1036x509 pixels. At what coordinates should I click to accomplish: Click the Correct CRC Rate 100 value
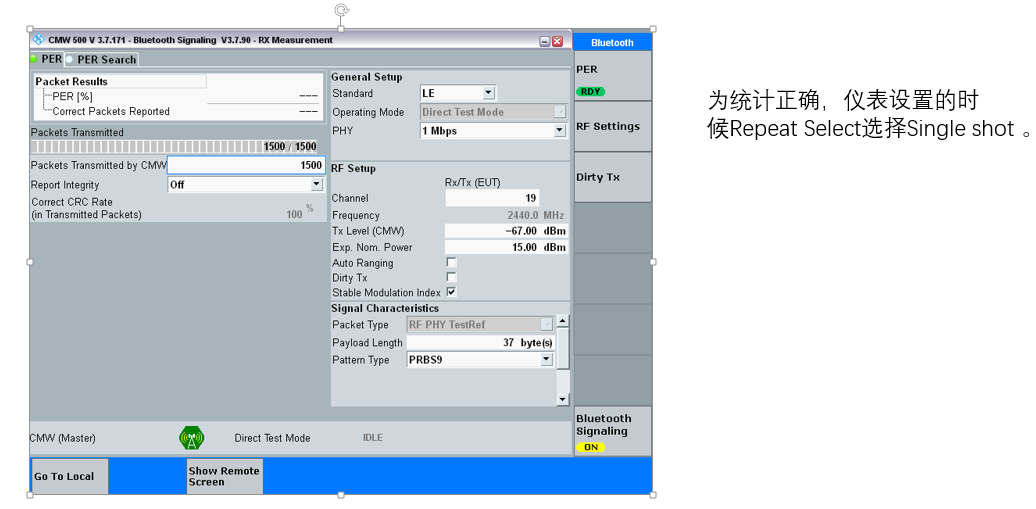coord(295,214)
